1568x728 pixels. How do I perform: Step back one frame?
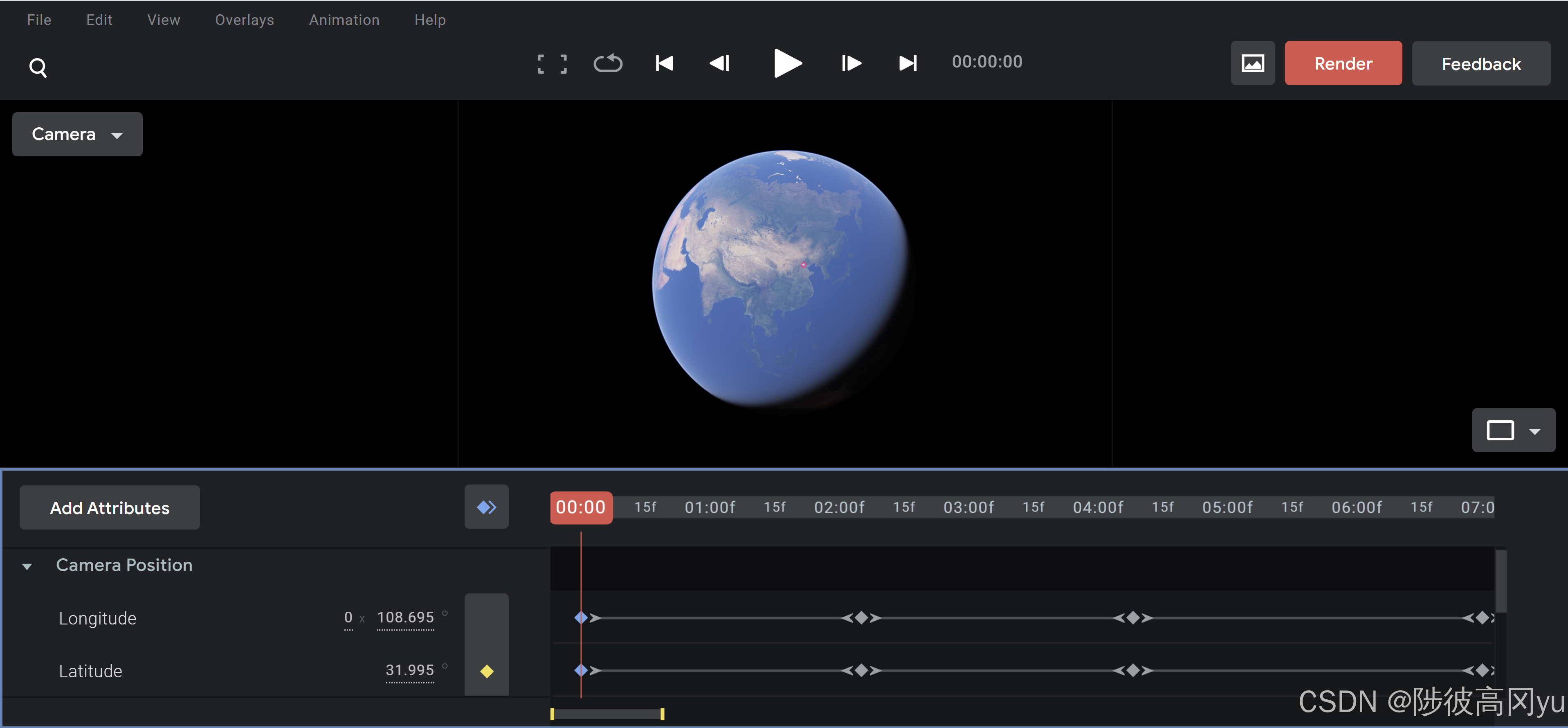coord(719,63)
